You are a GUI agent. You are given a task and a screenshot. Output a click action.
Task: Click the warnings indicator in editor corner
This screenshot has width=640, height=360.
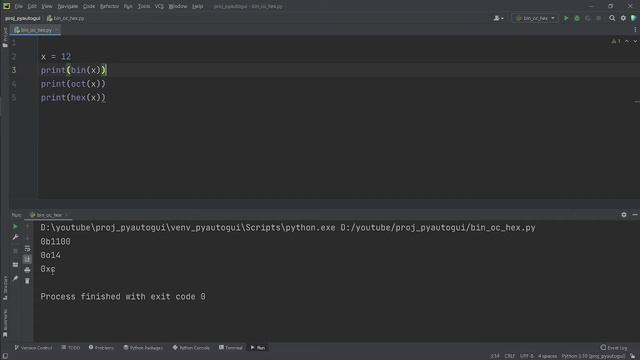click(x=616, y=41)
